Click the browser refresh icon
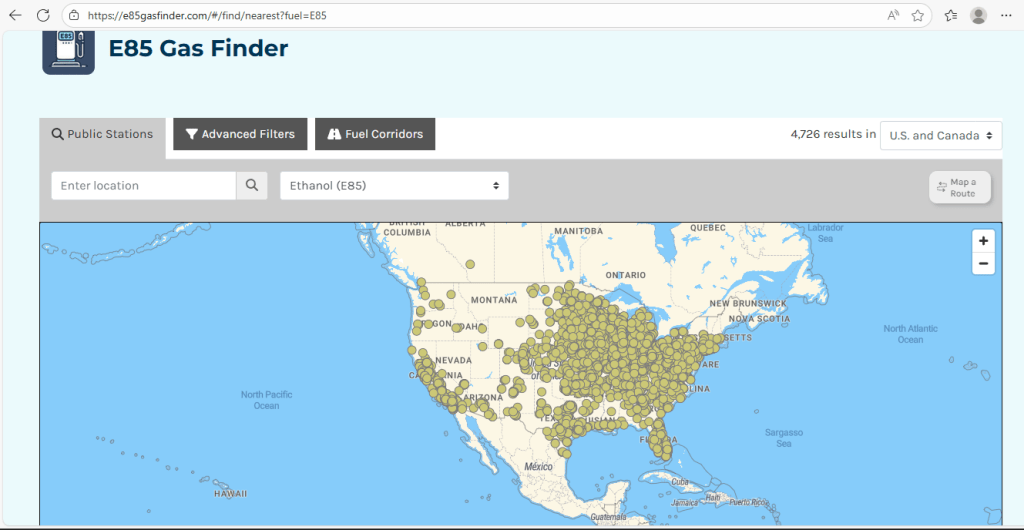Viewport: 1024px width, 530px height. [x=43, y=16]
